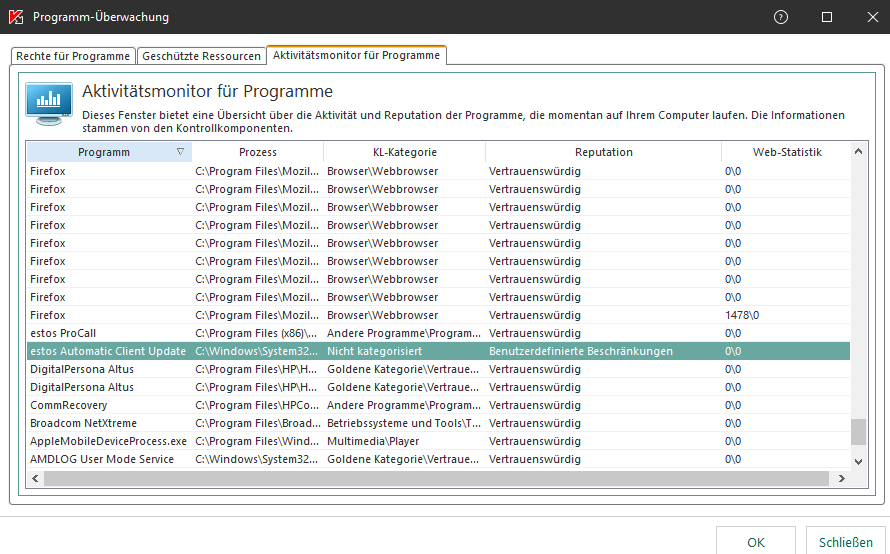The height and width of the screenshot is (554, 890).
Task: Select AMDLOG User Mode Service row
Action: tap(438, 459)
